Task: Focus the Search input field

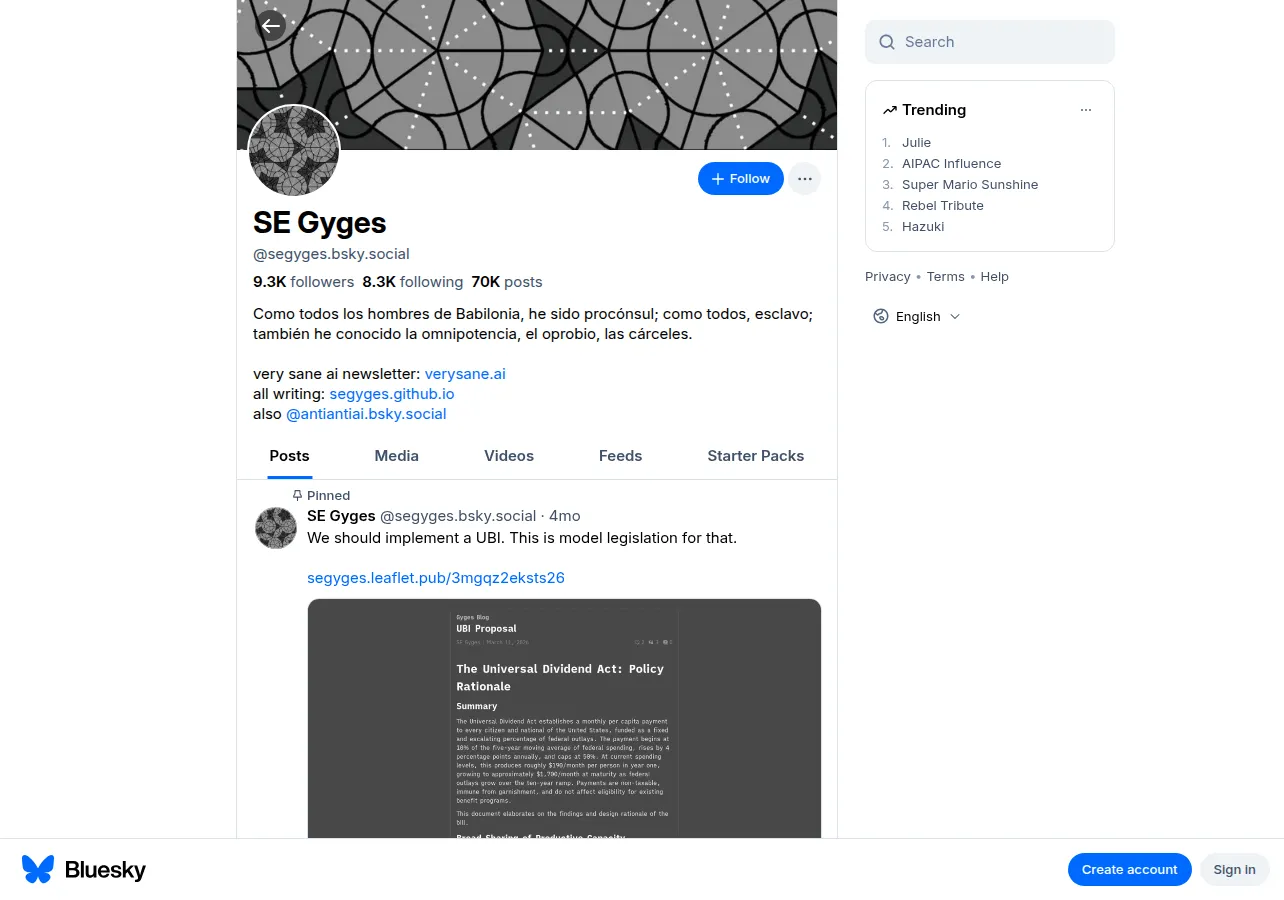Action: (990, 42)
